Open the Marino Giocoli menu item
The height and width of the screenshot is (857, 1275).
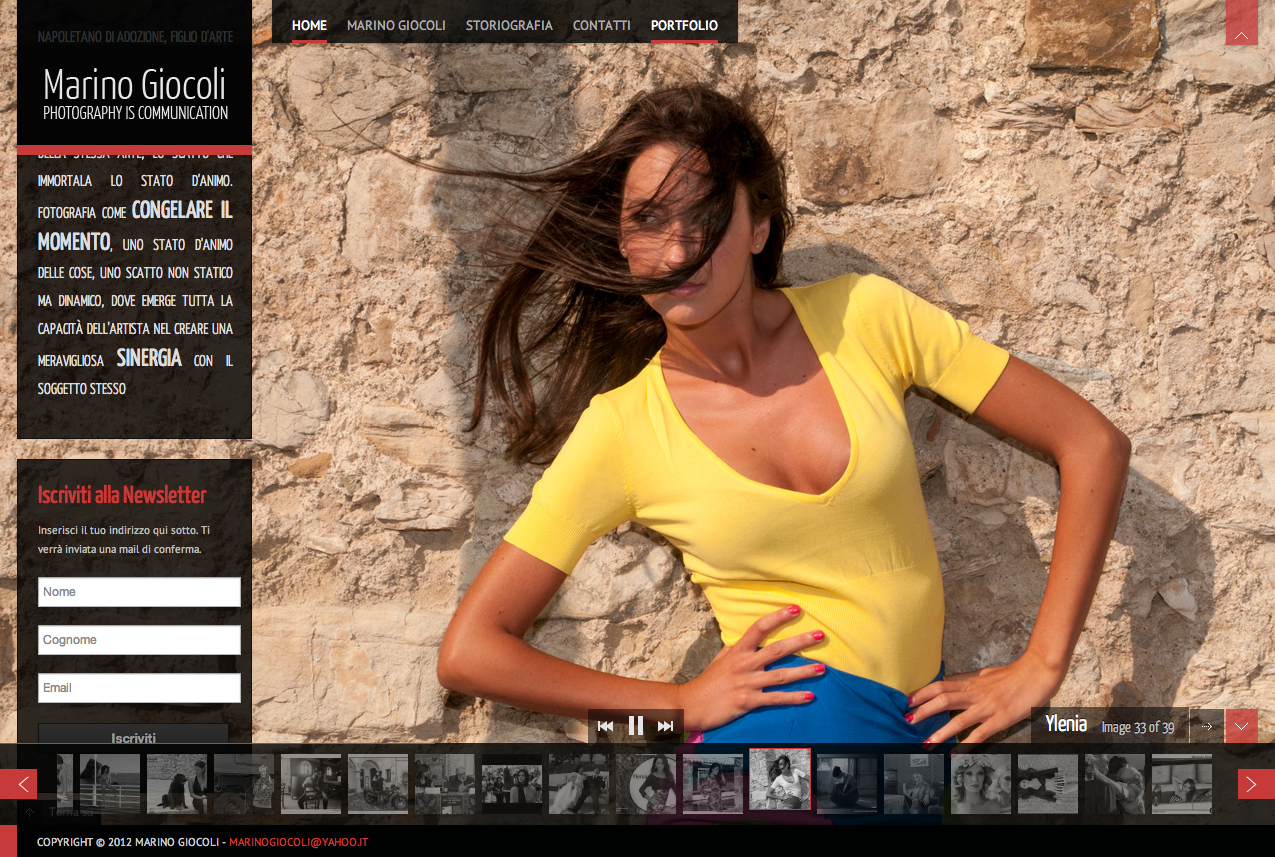pyautogui.click(x=396, y=26)
